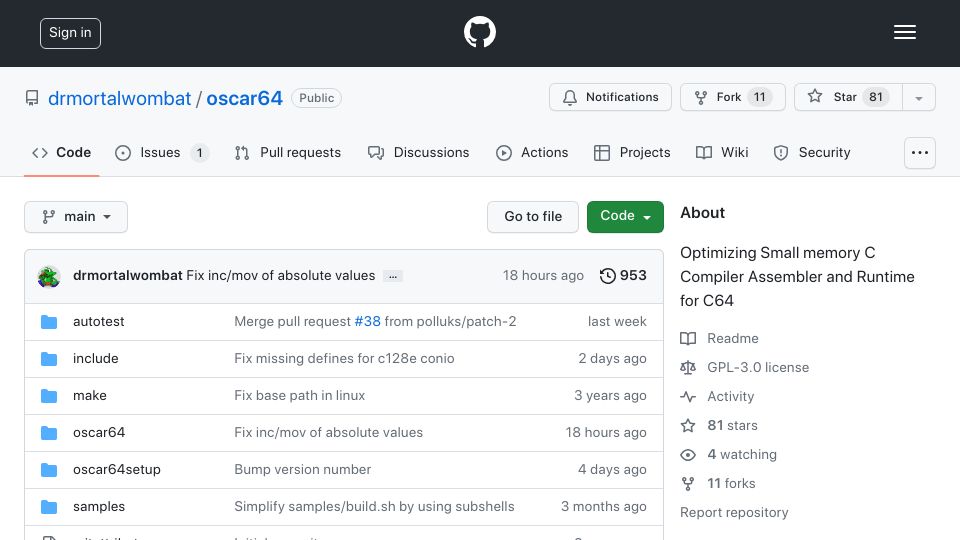The image size is (960, 540).
Task: Open the Issues tab
Action: (162, 152)
